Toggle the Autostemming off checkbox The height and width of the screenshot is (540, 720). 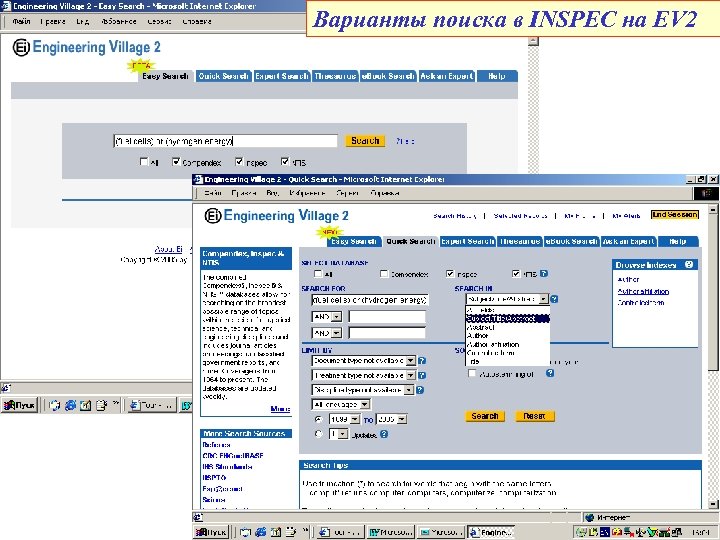tap(472, 373)
